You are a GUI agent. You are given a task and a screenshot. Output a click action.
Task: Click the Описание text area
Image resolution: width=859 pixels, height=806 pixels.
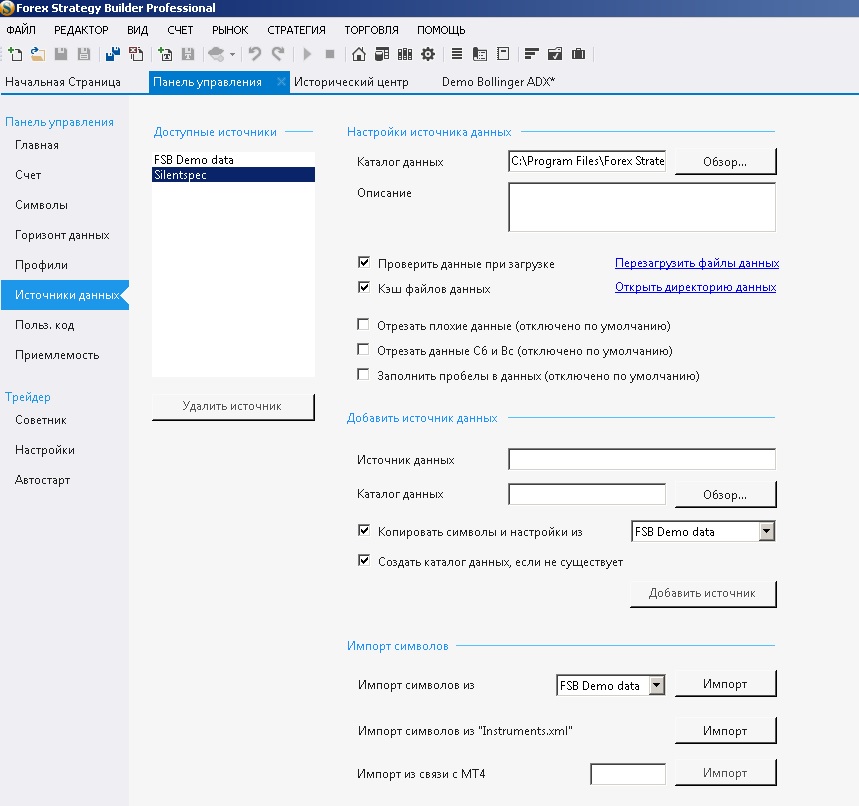(642, 207)
